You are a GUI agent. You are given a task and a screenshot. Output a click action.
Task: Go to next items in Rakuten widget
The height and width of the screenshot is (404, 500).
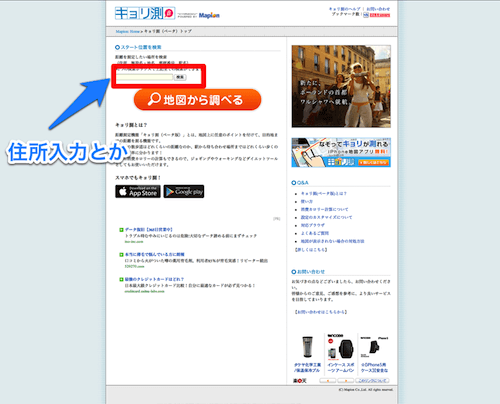coord(345,380)
